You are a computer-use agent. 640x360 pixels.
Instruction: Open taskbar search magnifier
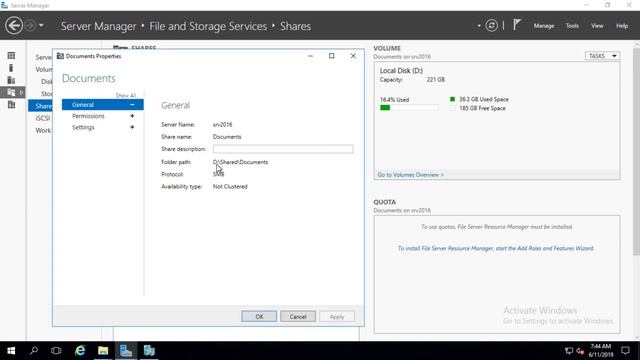(34, 351)
